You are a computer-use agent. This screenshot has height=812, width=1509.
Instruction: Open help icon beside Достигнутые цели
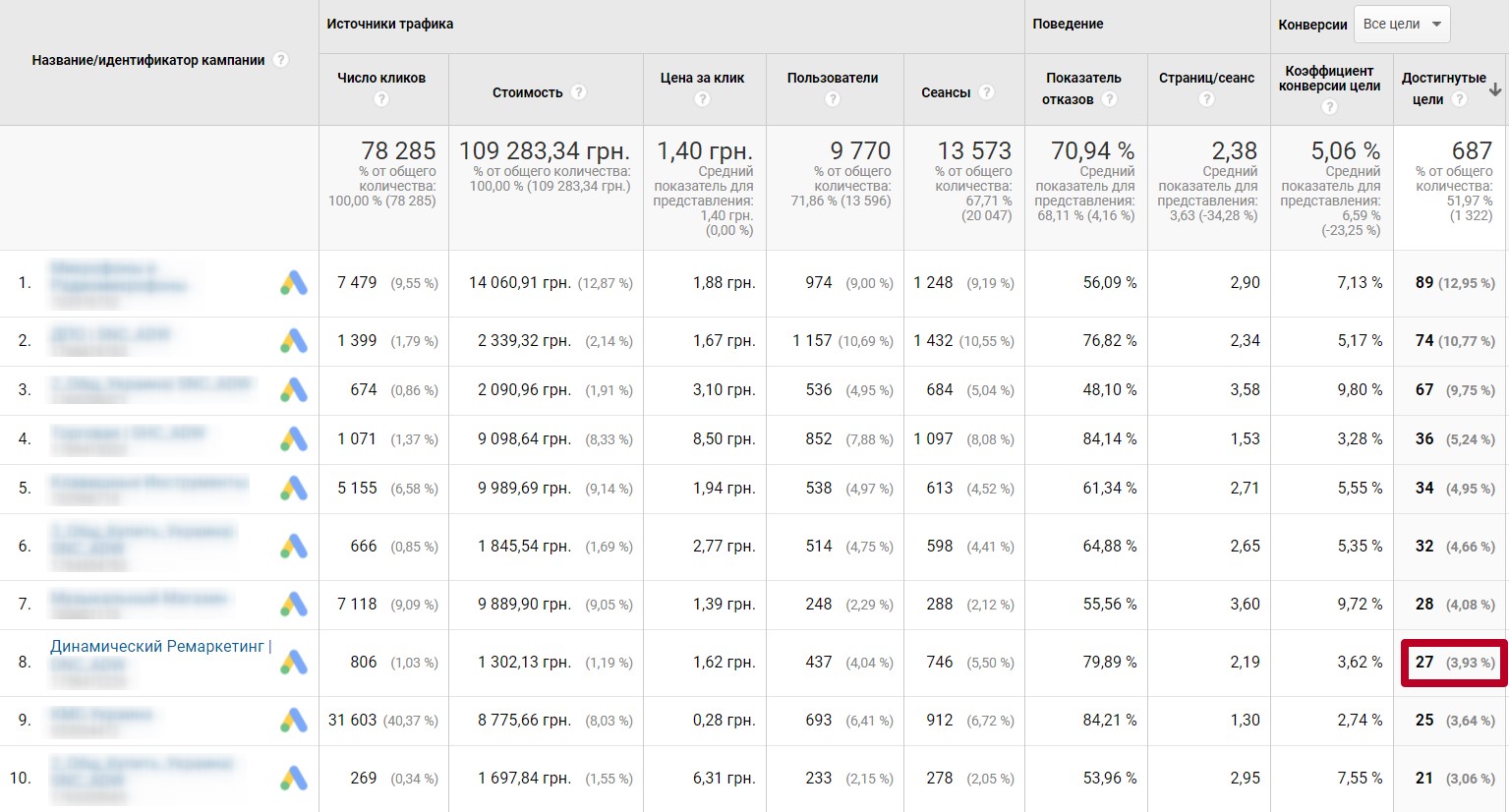click(x=1459, y=99)
